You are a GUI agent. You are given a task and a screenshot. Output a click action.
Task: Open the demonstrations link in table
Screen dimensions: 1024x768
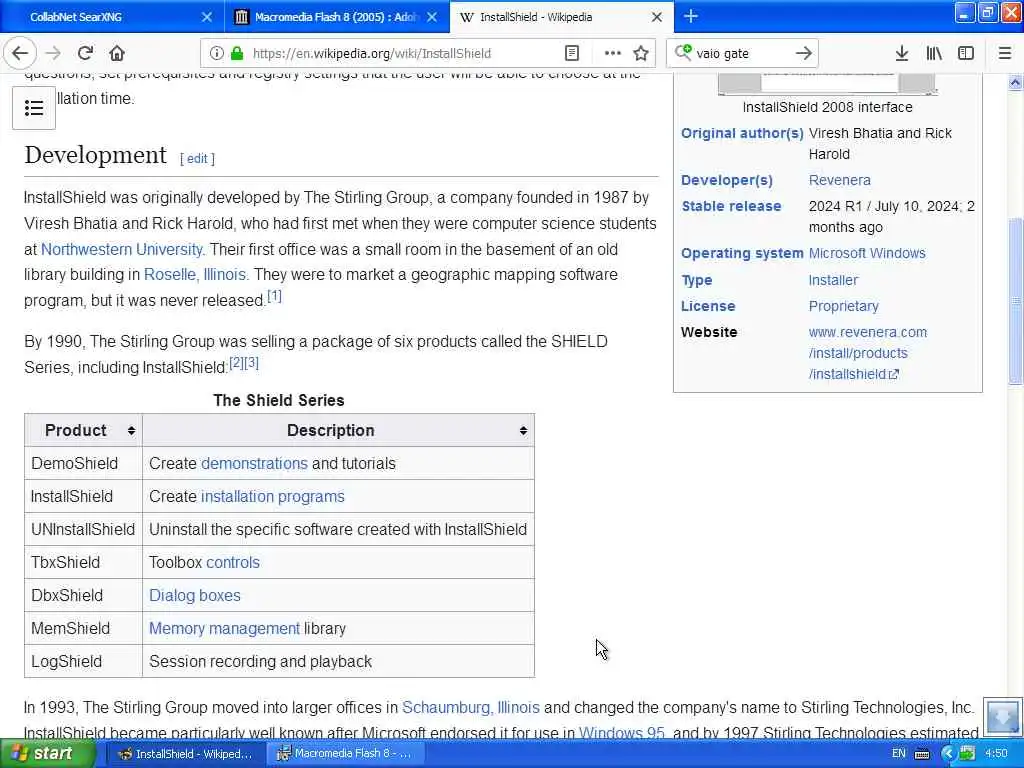tap(254, 464)
